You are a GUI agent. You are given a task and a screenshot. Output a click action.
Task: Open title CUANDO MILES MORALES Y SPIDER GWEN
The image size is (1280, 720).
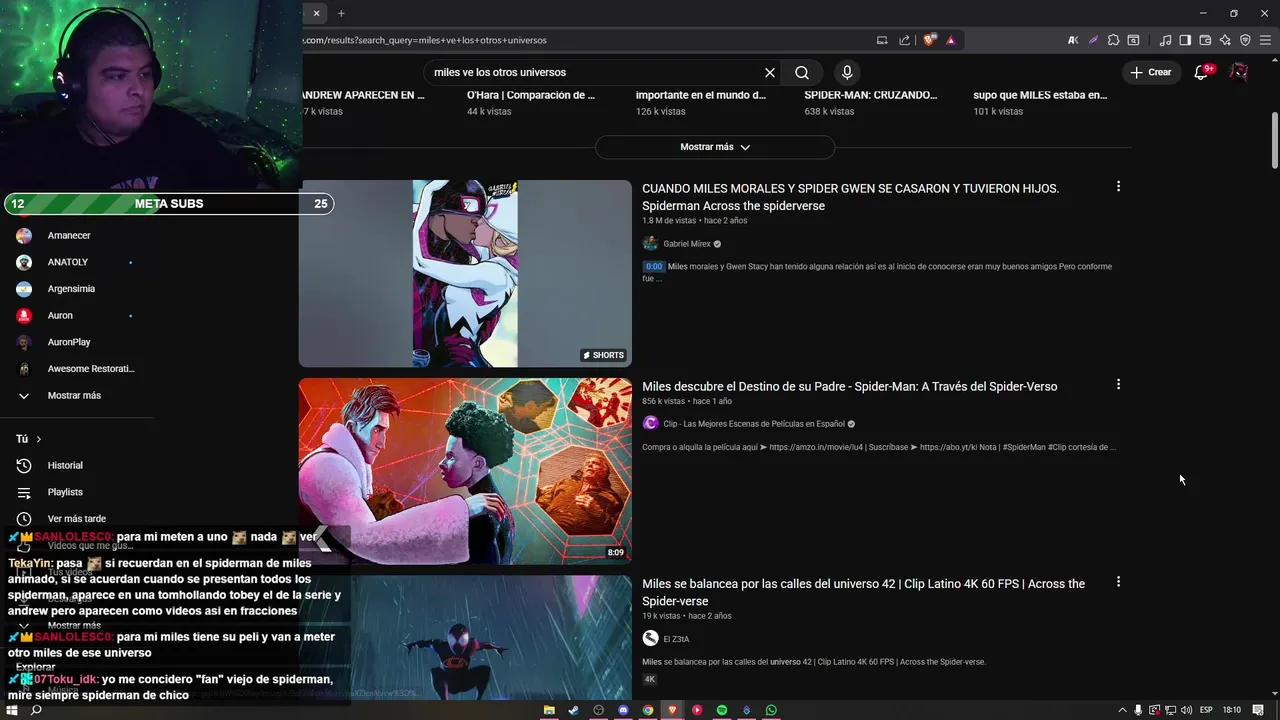[x=850, y=197]
